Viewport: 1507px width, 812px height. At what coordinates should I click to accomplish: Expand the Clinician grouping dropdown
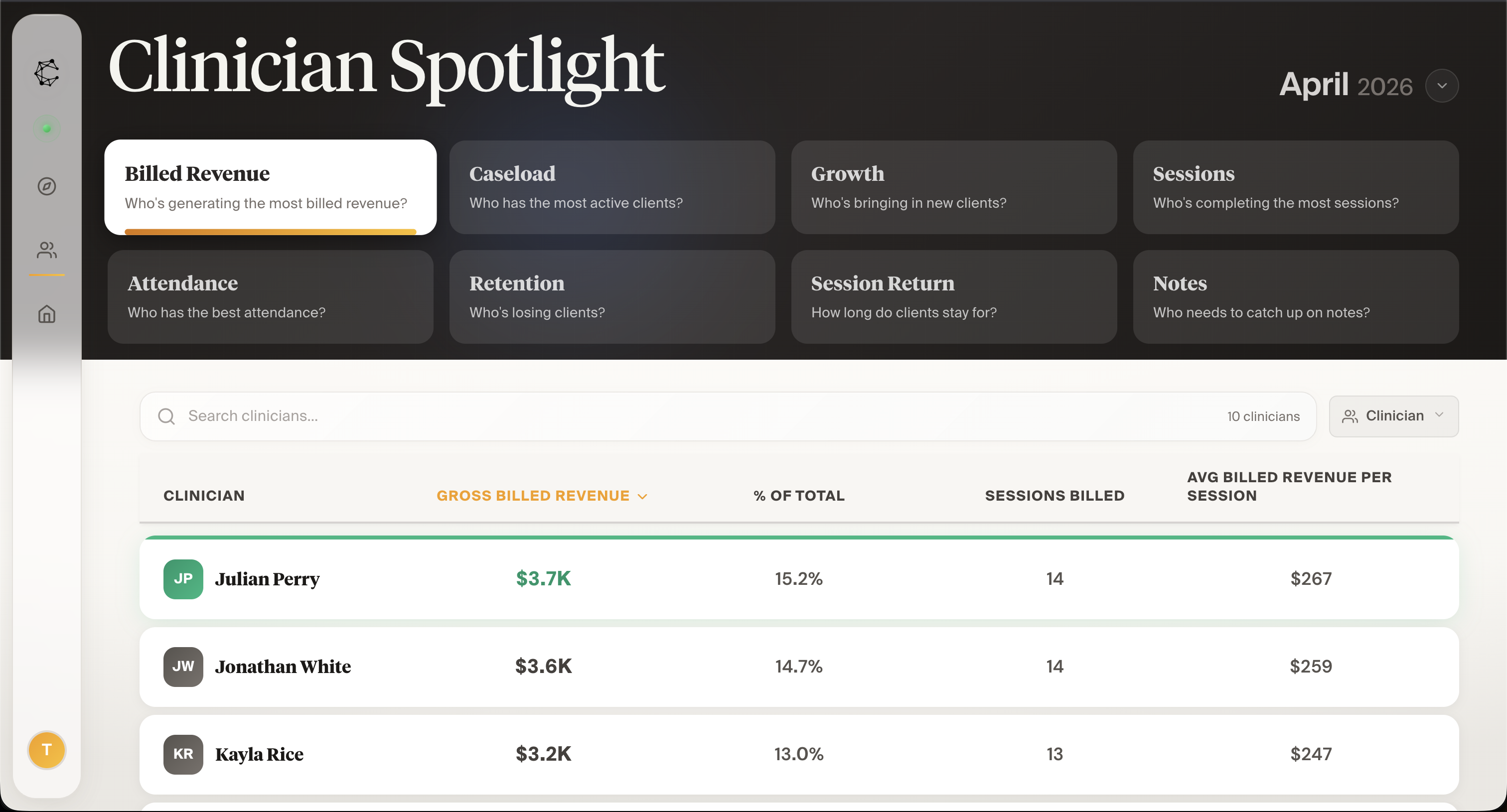pos(1393,416)
